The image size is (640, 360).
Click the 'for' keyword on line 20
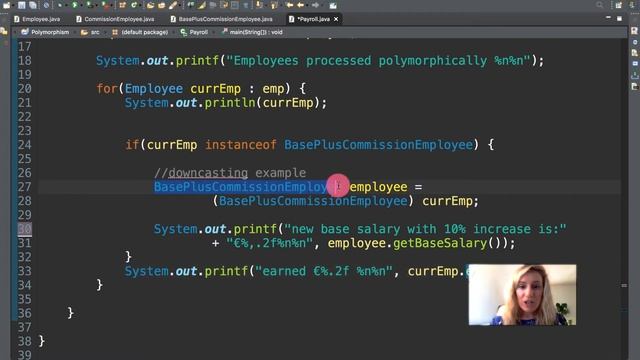(x=107, y=89)
